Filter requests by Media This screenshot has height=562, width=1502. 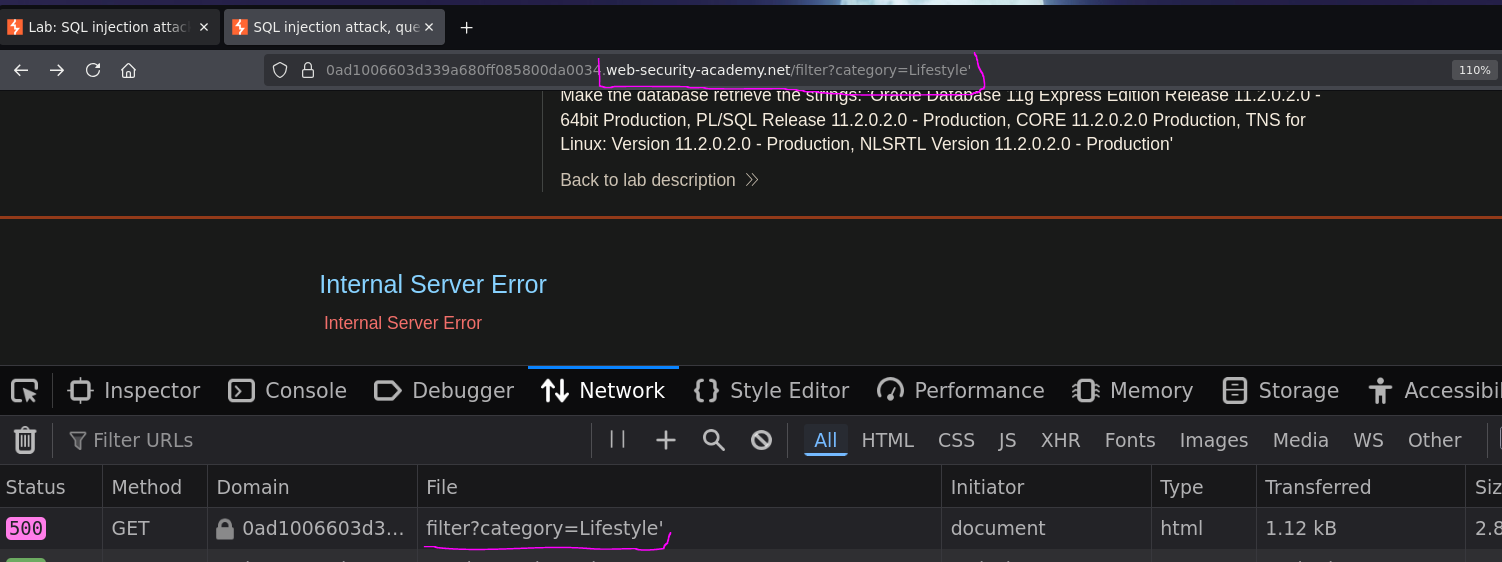tap(1301, 440)
